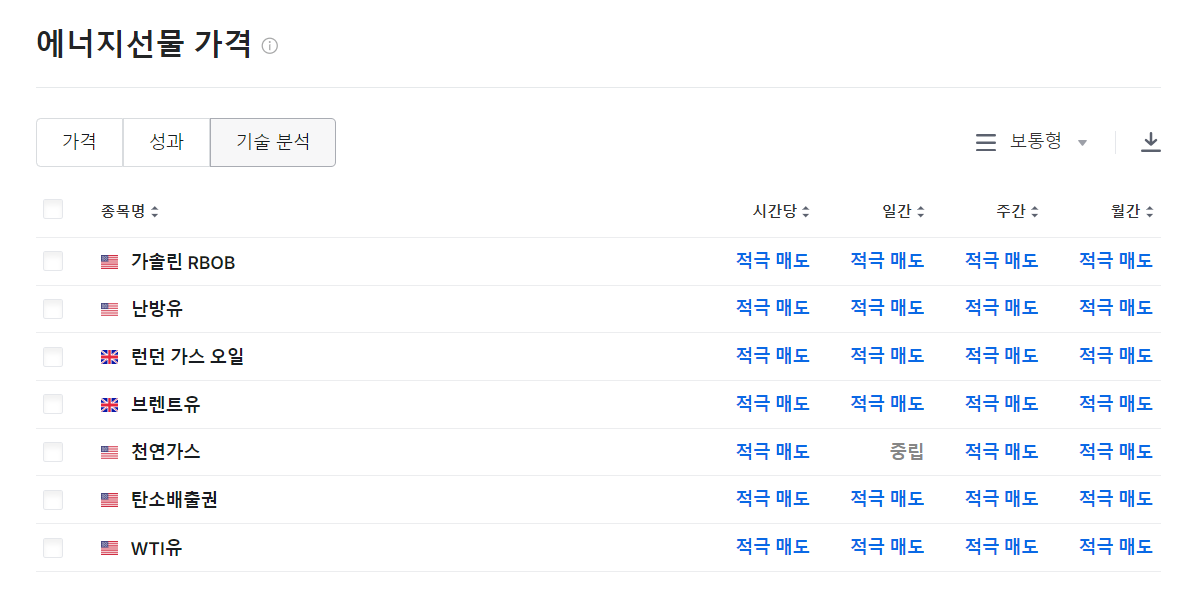
Task: Sort by 종목명 column
Action: click(129, 211)
